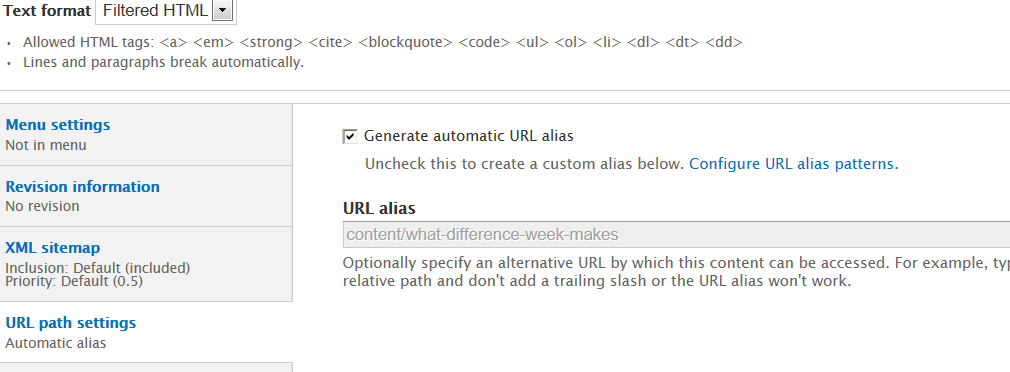The image size is (1010, 372).
Task: Click the URL alias field heading
Action: [379, 209]
